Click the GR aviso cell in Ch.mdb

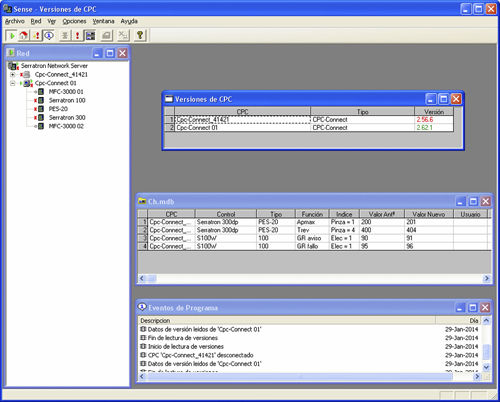(312, 238)
